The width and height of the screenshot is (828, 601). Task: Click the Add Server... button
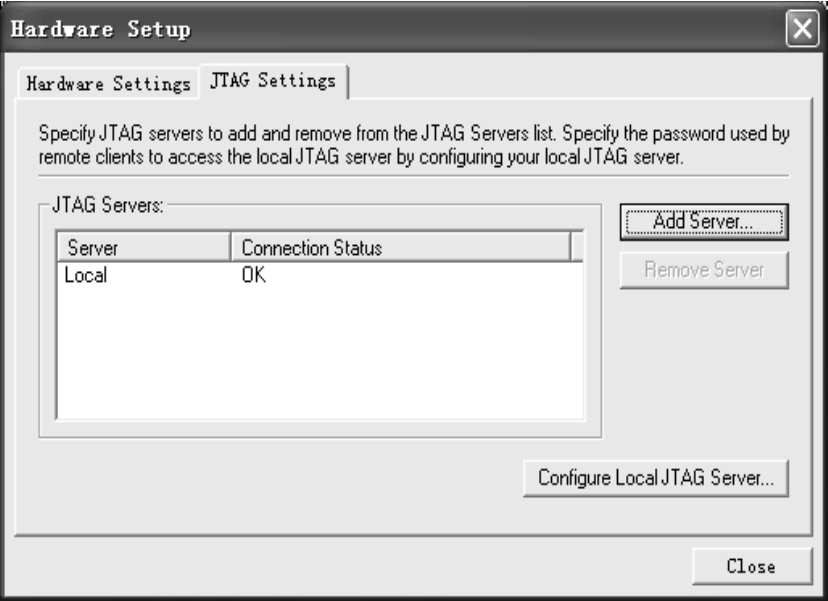704,222
